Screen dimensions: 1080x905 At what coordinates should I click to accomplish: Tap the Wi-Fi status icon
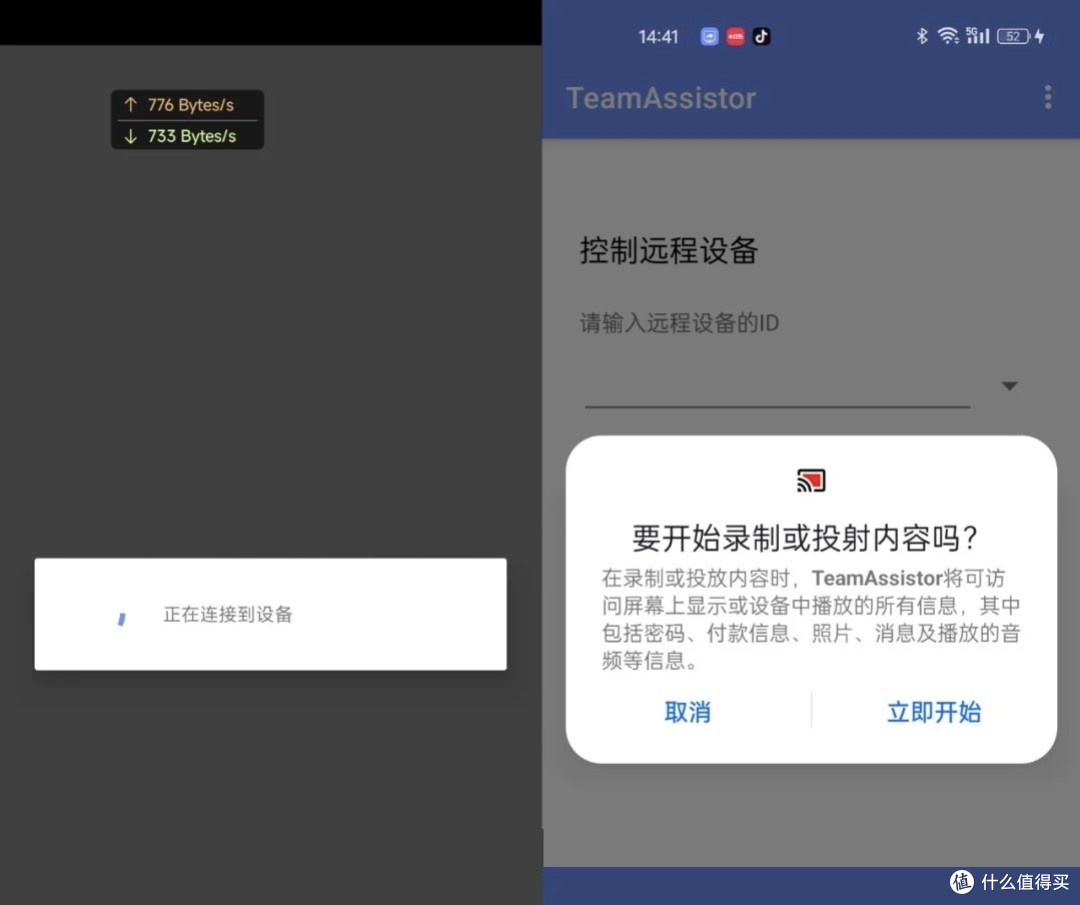click(948, 36)
